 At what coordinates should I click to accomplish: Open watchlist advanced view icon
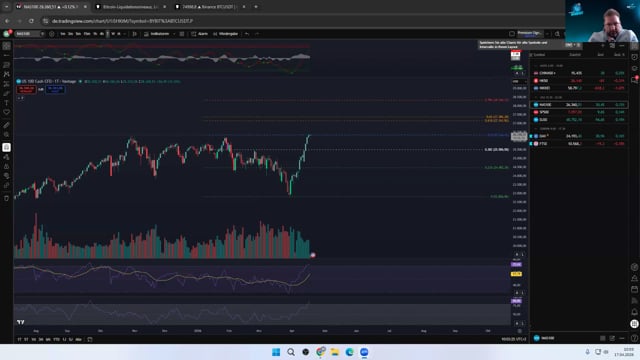tap(612, 45)
